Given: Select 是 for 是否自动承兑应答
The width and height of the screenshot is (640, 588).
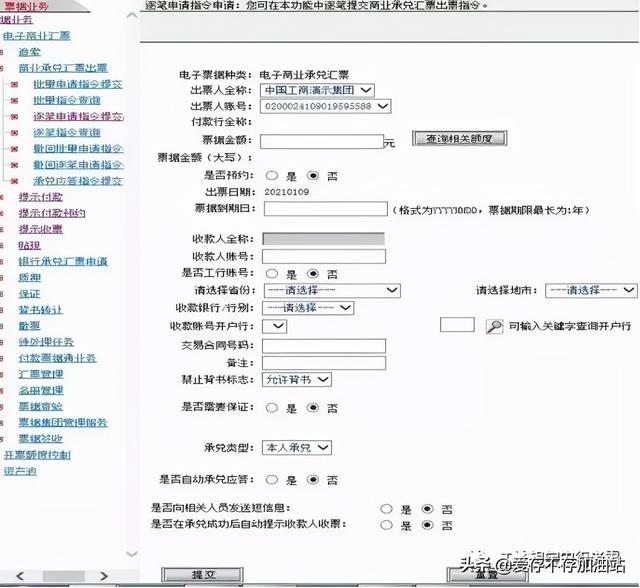Looking at the screenshot, I should (271, 479).
